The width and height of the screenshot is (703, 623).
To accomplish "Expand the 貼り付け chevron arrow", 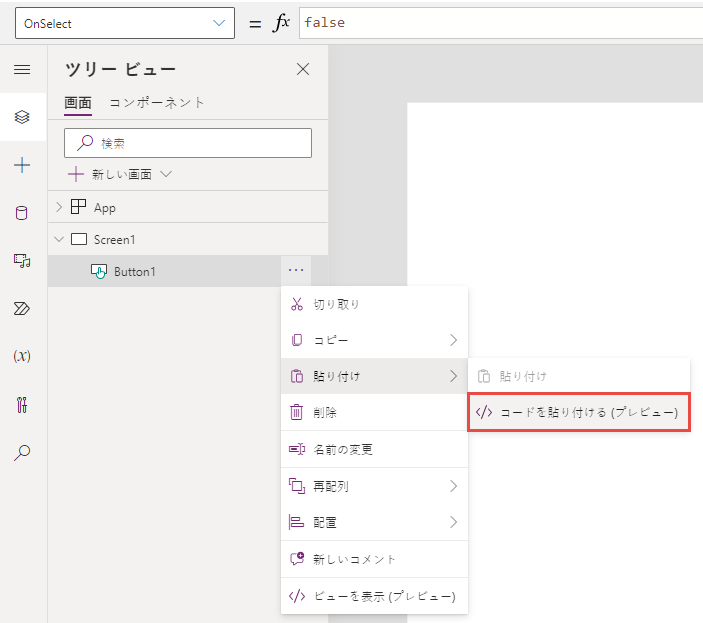I will (x=454, y=376).
